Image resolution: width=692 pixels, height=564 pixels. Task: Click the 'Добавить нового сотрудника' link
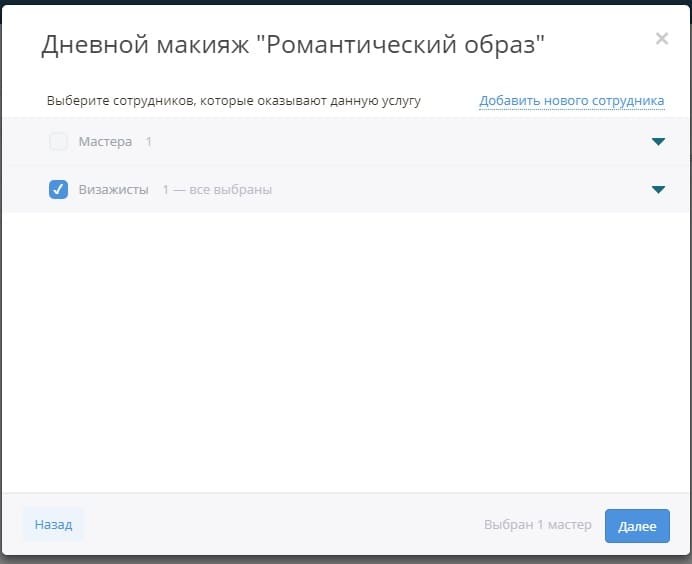point(571,101)
